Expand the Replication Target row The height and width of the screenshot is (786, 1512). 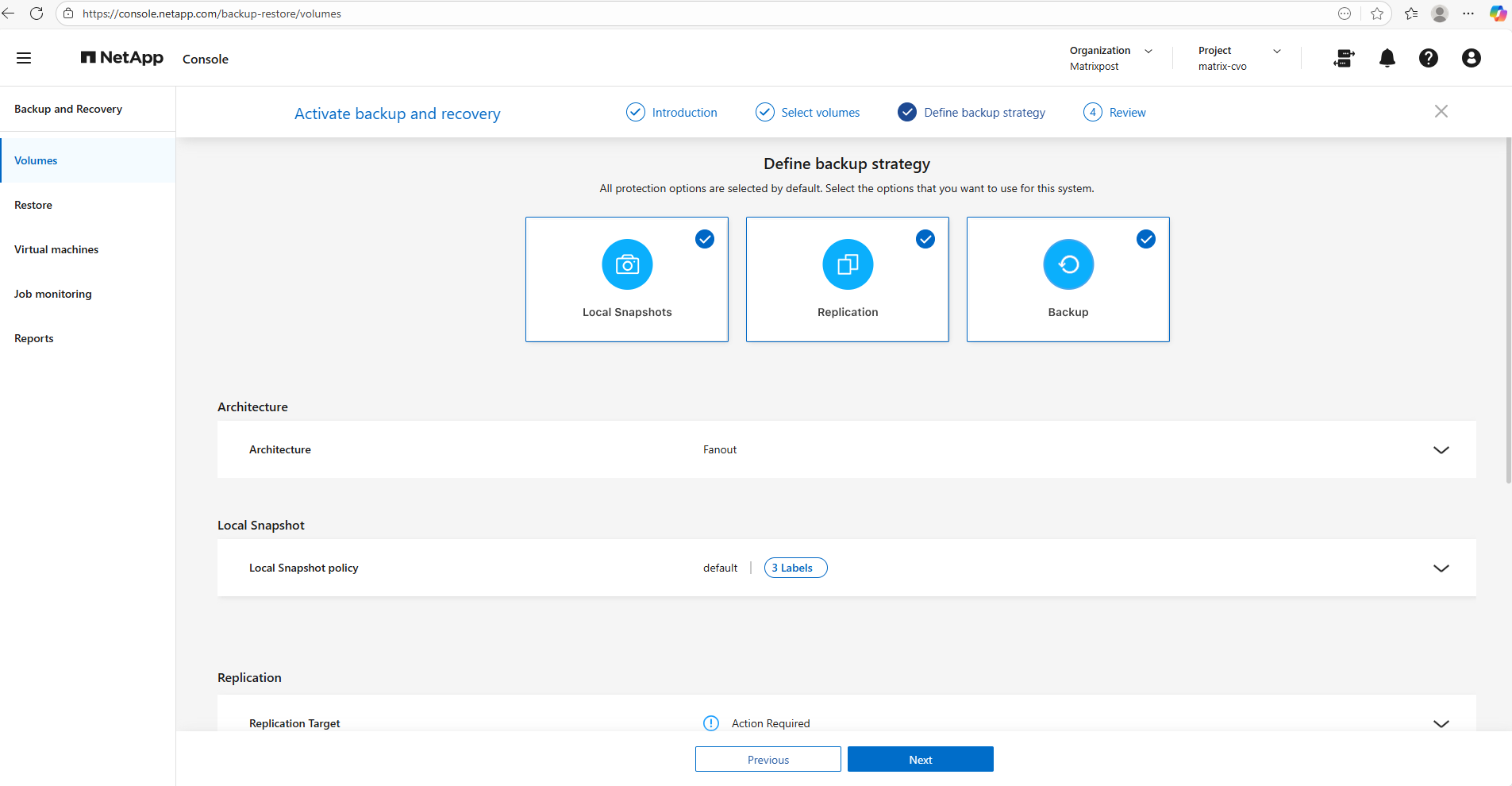pyautogui.click(x=1441, y=723)
